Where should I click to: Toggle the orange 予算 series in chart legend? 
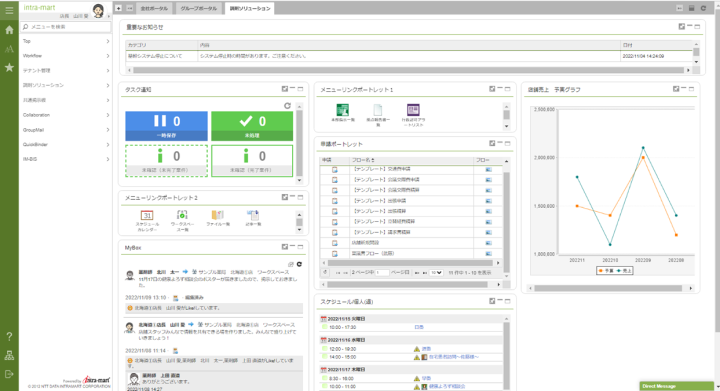point(606,271)
